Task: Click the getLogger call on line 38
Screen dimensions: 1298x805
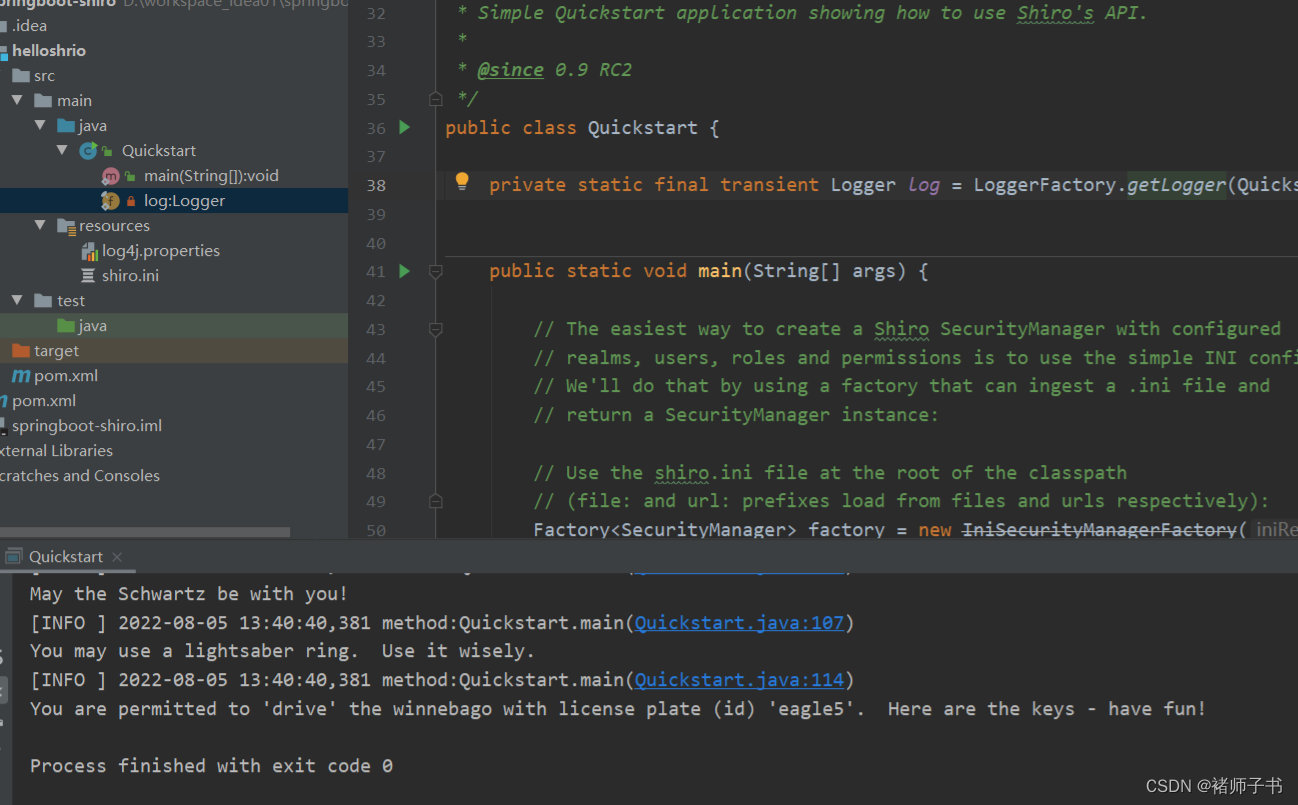Action: 1176,184
